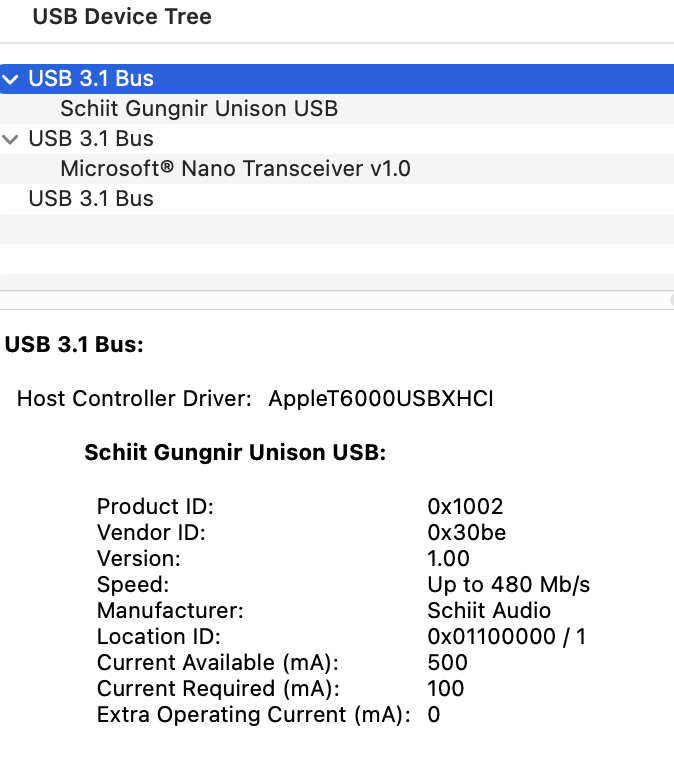Select the Schiit Gungnir Unison USB device row
Viewport: 674px width, 784px height.
[337, 109]
